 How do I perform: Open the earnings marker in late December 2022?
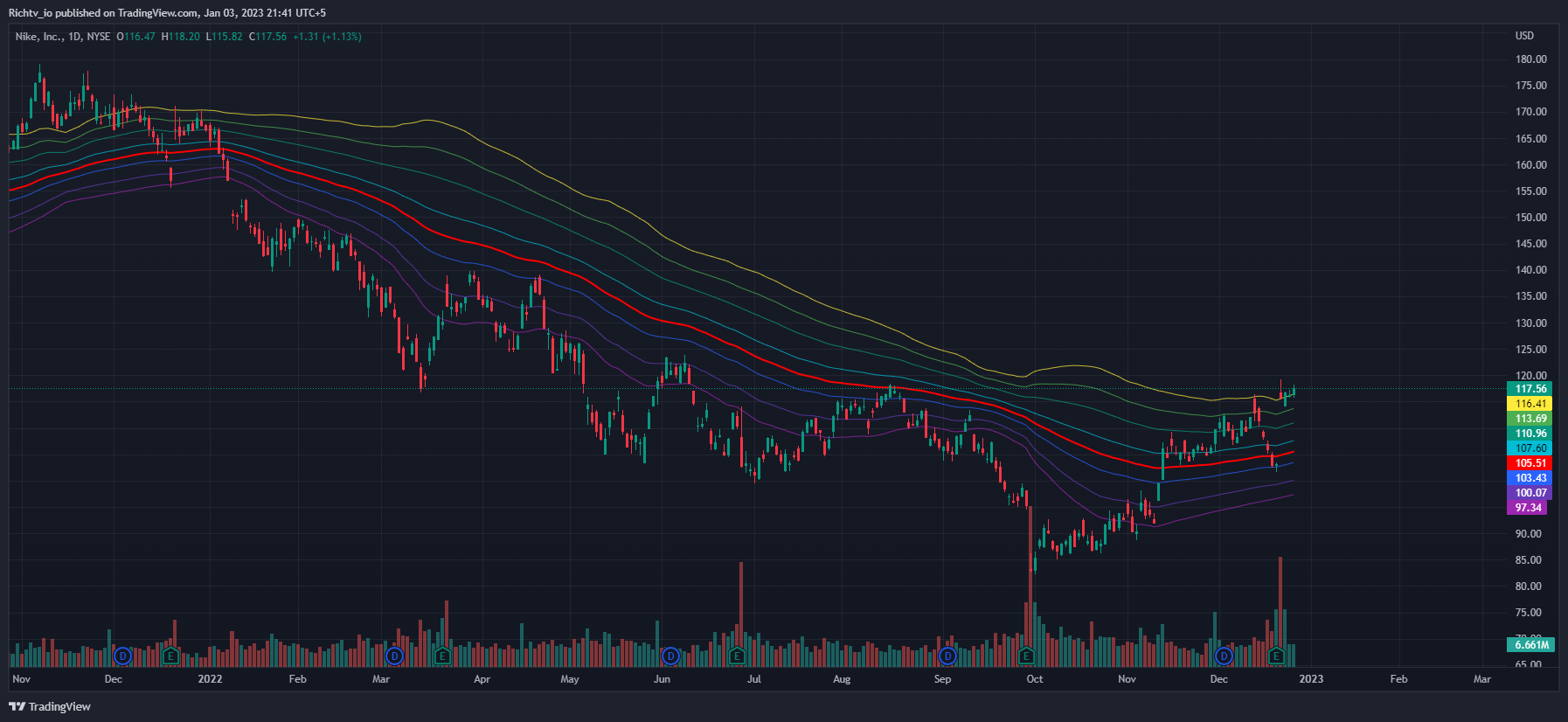(x=1276, y=656)
